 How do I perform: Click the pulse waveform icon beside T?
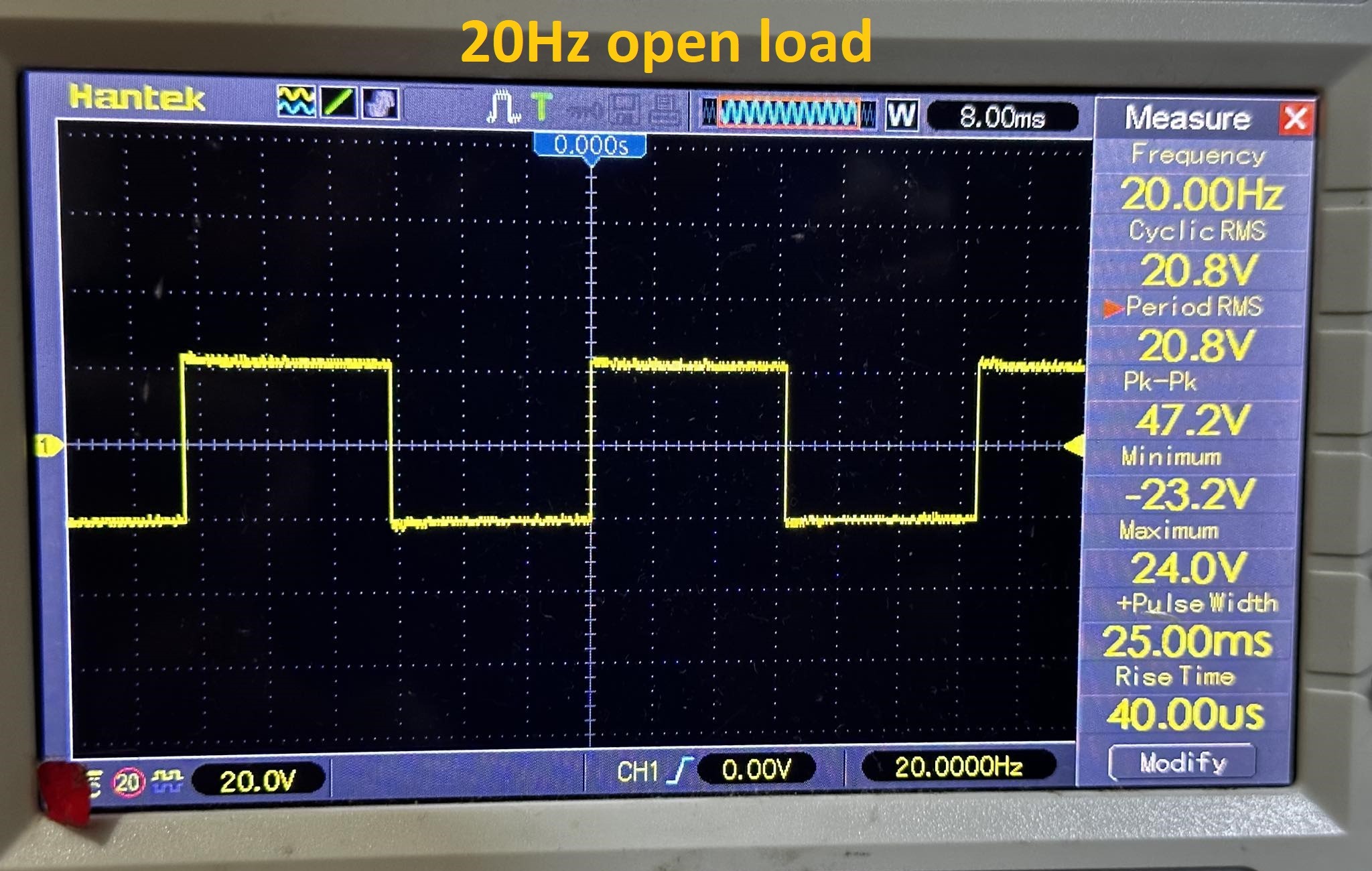[x=504, y=107]
